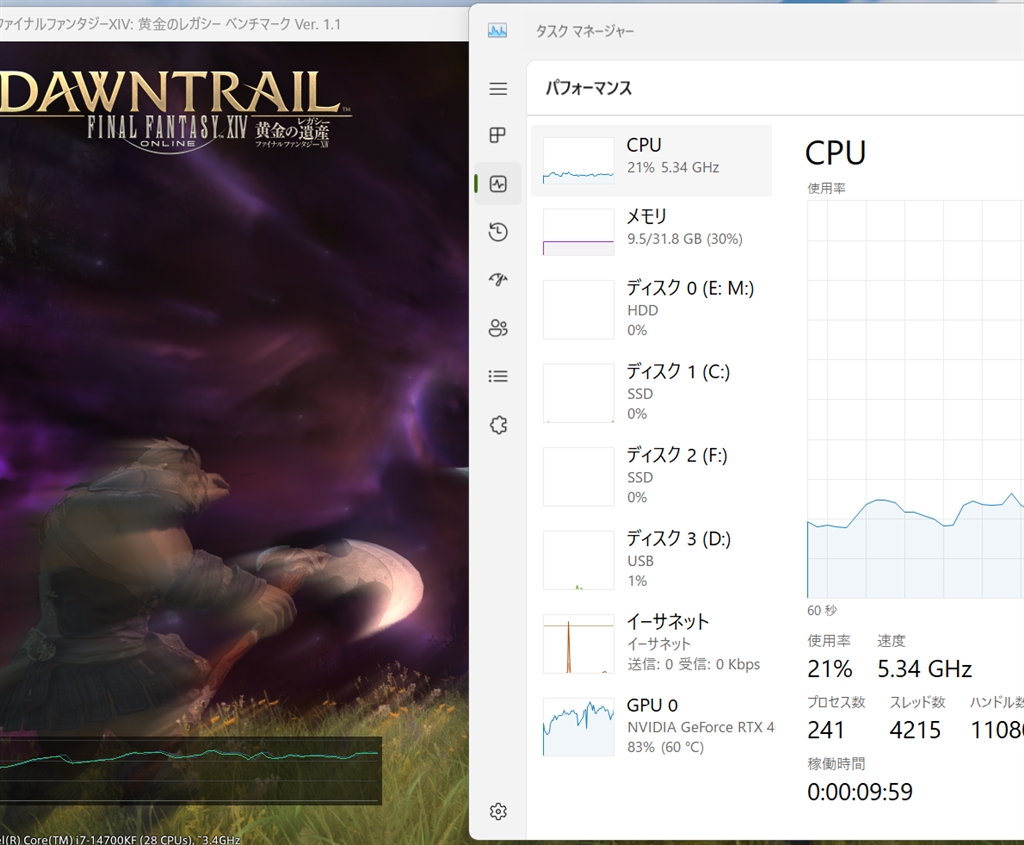Viewport: 1024px width, 845px height.
Task: Click the スレッド数 label
Action: (x=917, y=702)
